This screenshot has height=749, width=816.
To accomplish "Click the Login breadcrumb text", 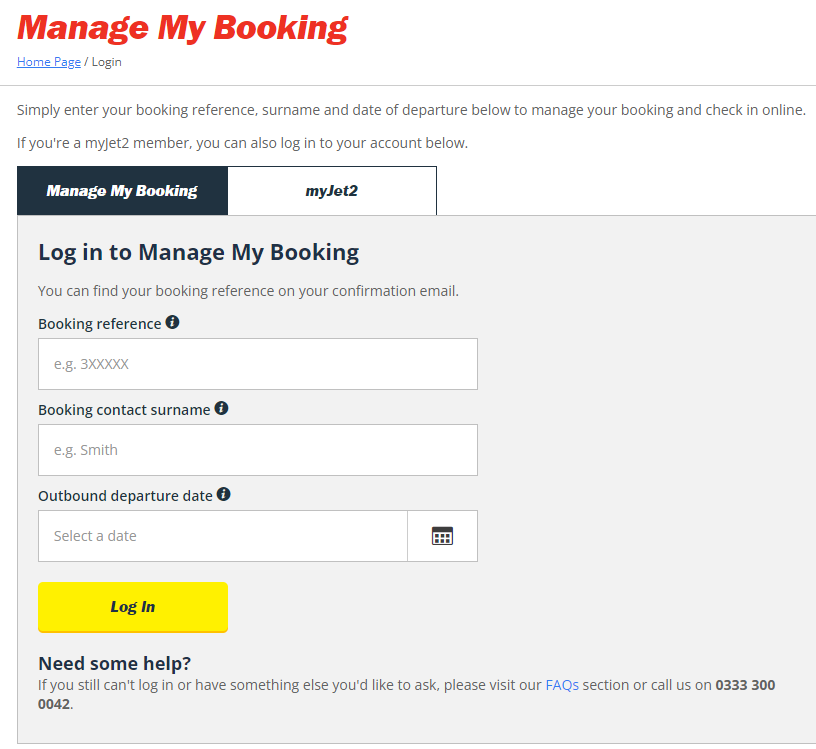I will tap(107, 62).
